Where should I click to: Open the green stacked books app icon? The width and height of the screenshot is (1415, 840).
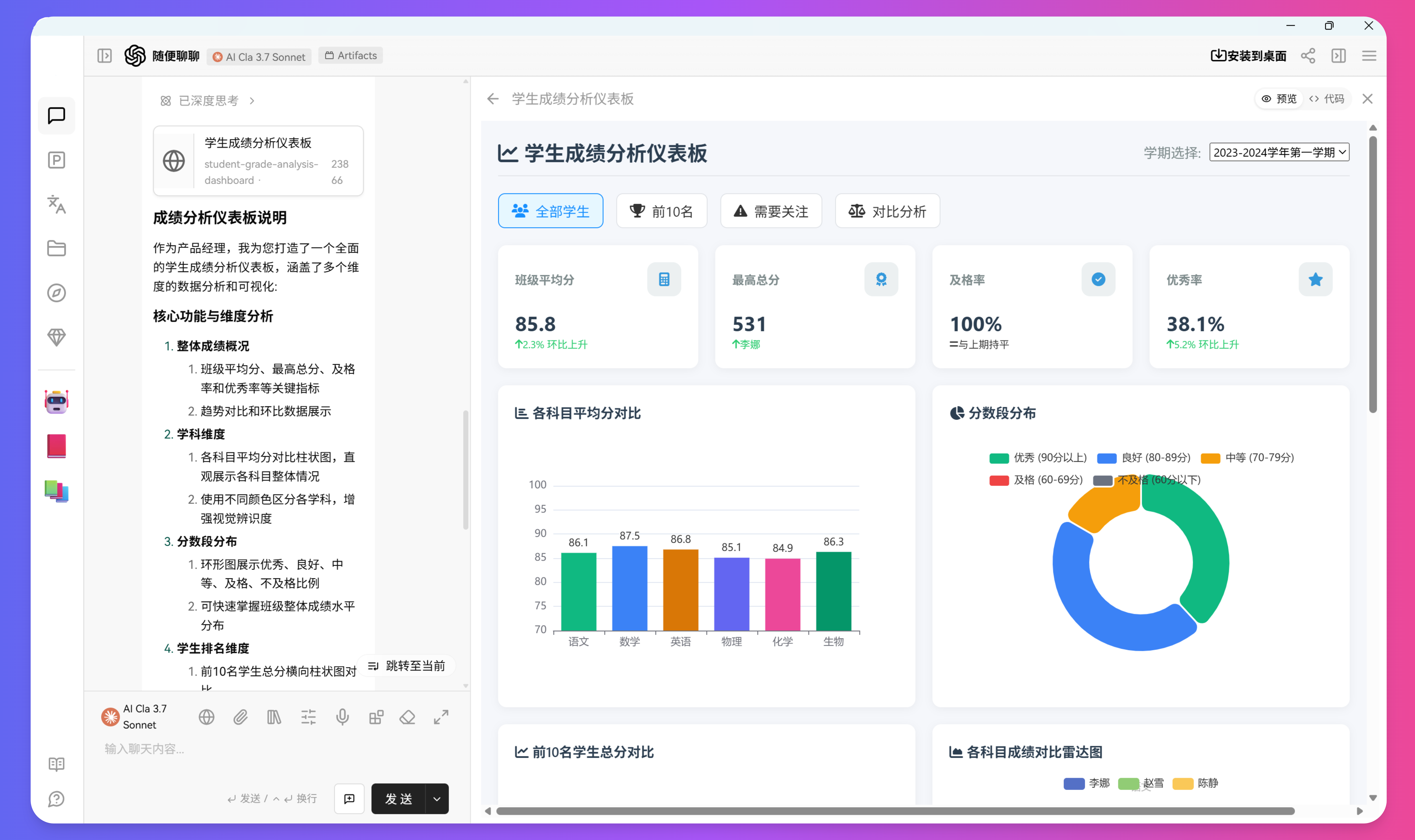[x=56, y=491]
